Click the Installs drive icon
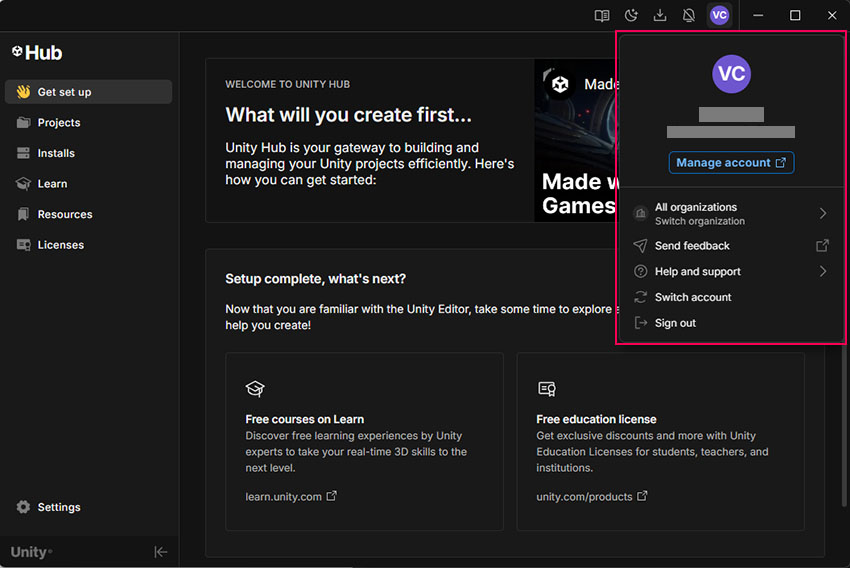 pos(23,153)
